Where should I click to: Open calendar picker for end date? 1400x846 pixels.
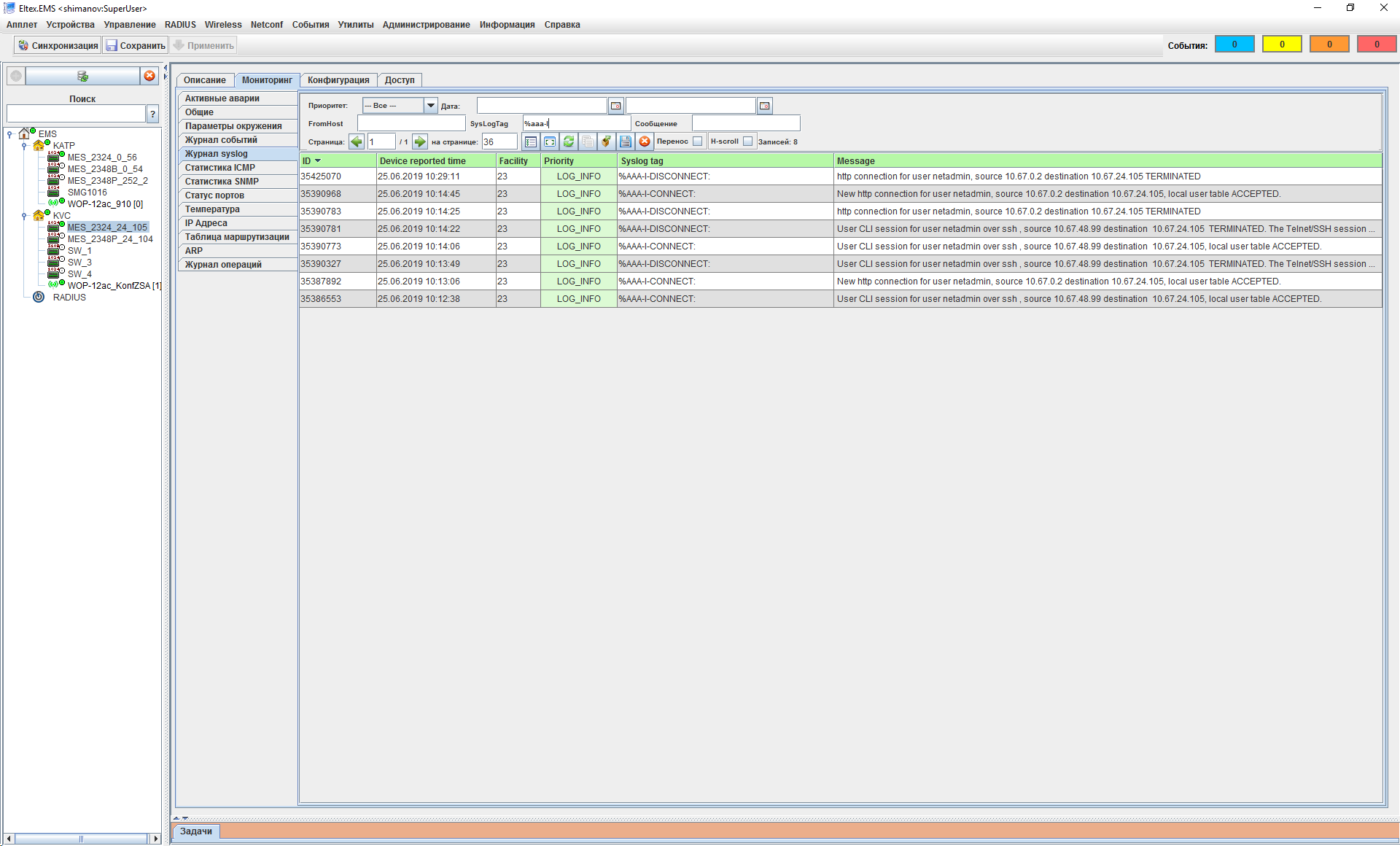click(x=765, y=106)
